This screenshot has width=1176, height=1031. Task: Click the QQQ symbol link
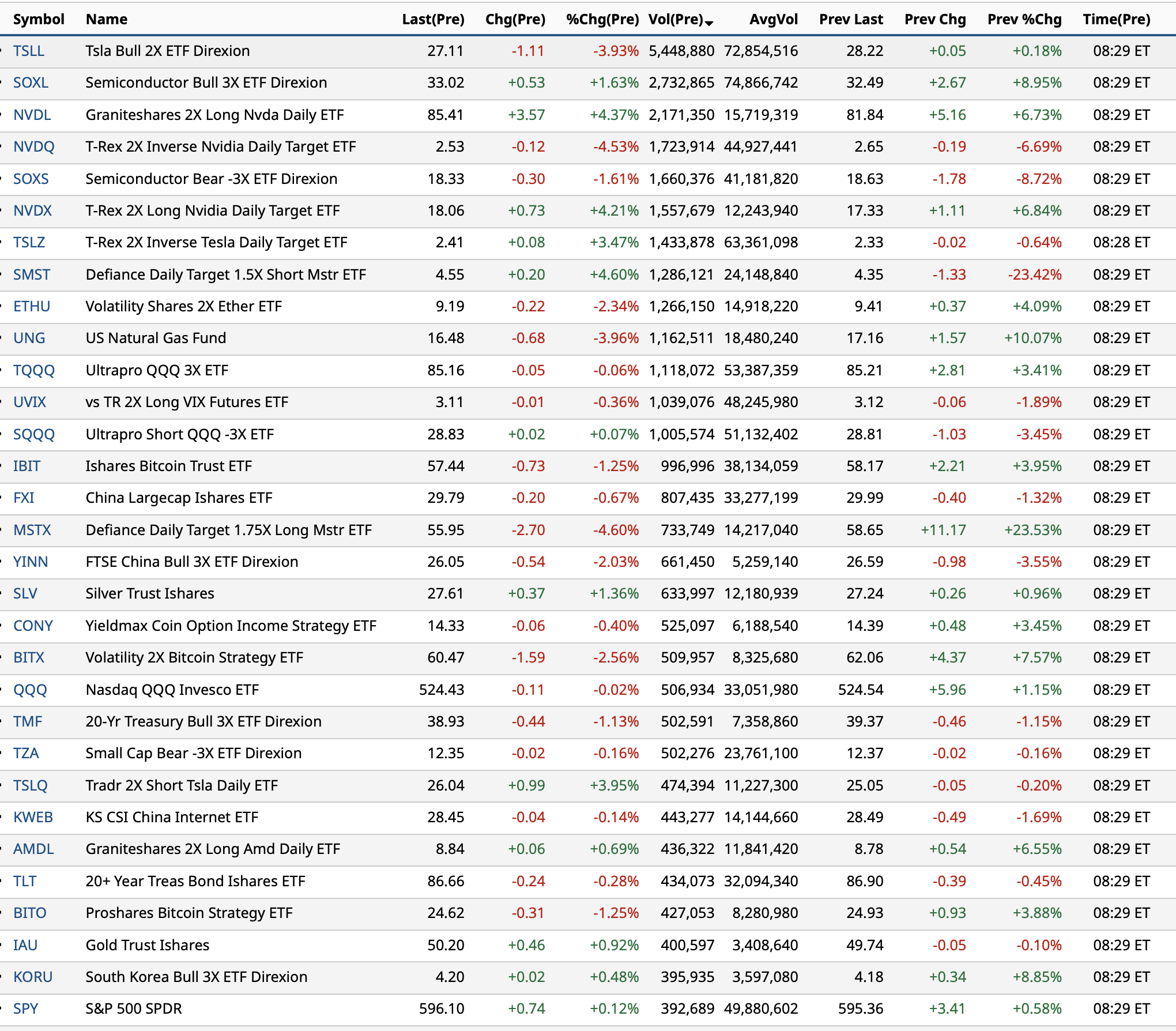click(x=30, y=690)
